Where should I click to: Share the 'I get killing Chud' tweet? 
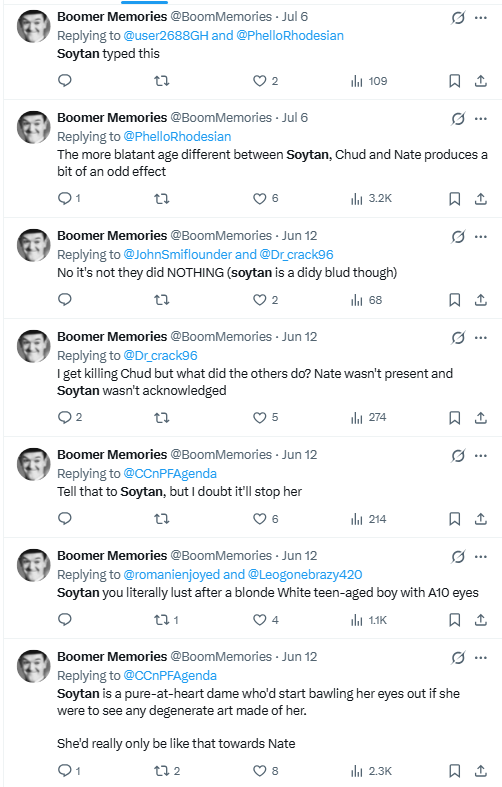(481, 418)
